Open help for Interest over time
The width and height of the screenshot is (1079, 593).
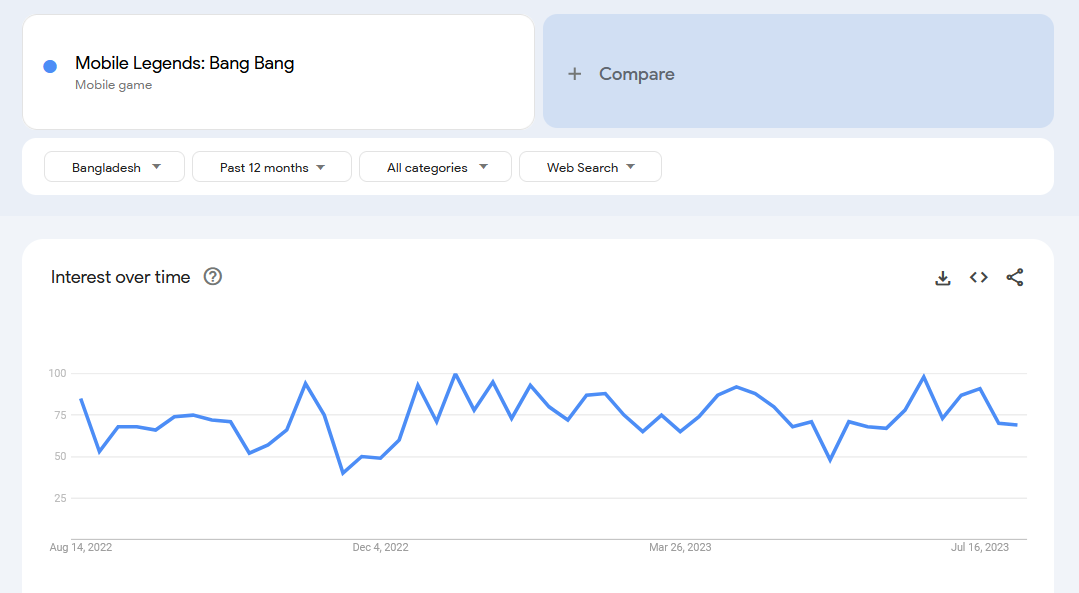[213, 277]
